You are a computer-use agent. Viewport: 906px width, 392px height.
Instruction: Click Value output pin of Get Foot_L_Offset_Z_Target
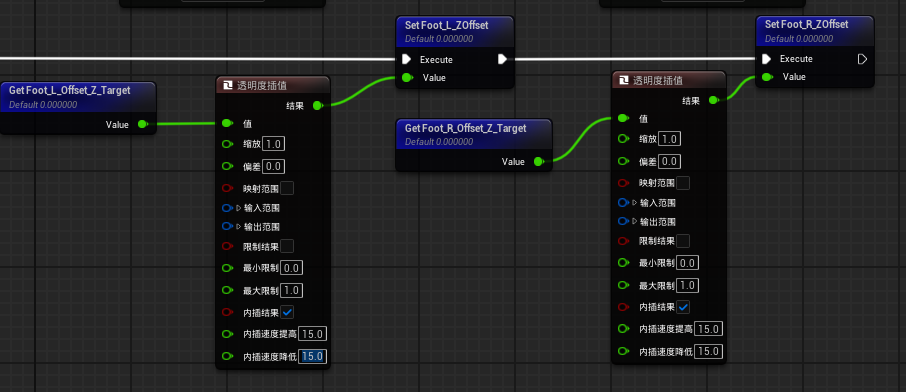click(x=143, y=124)
